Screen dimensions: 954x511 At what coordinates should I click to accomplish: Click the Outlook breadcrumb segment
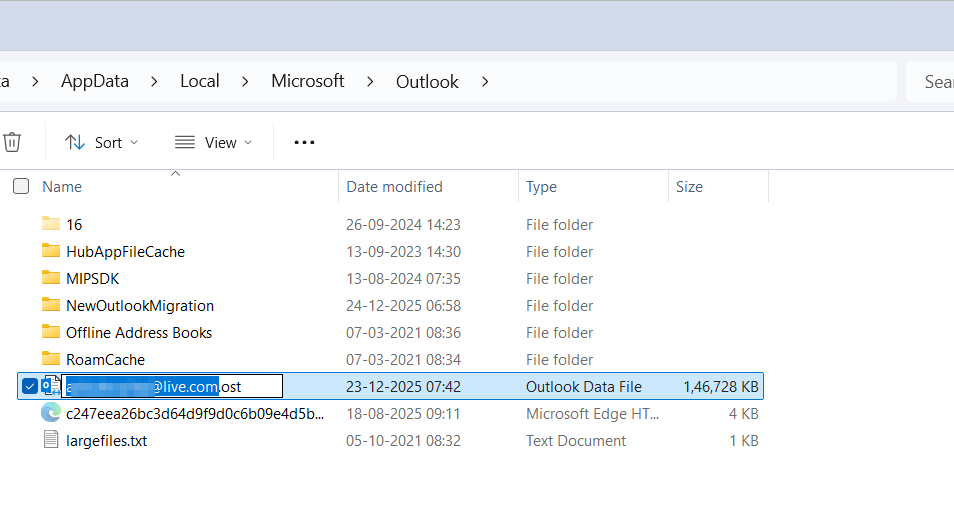[x=427, y=82]
